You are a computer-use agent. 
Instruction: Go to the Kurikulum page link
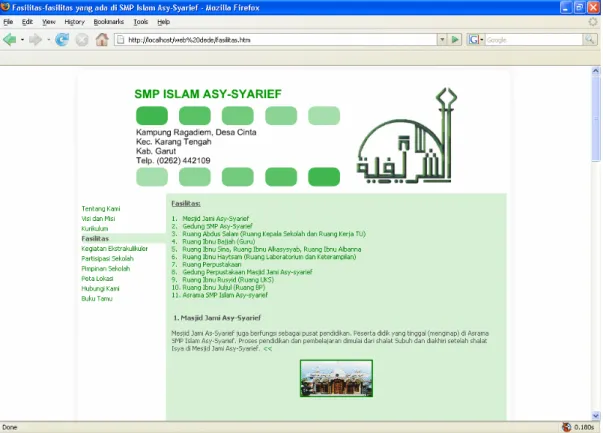pyautogui.click(x=95, y=229)
